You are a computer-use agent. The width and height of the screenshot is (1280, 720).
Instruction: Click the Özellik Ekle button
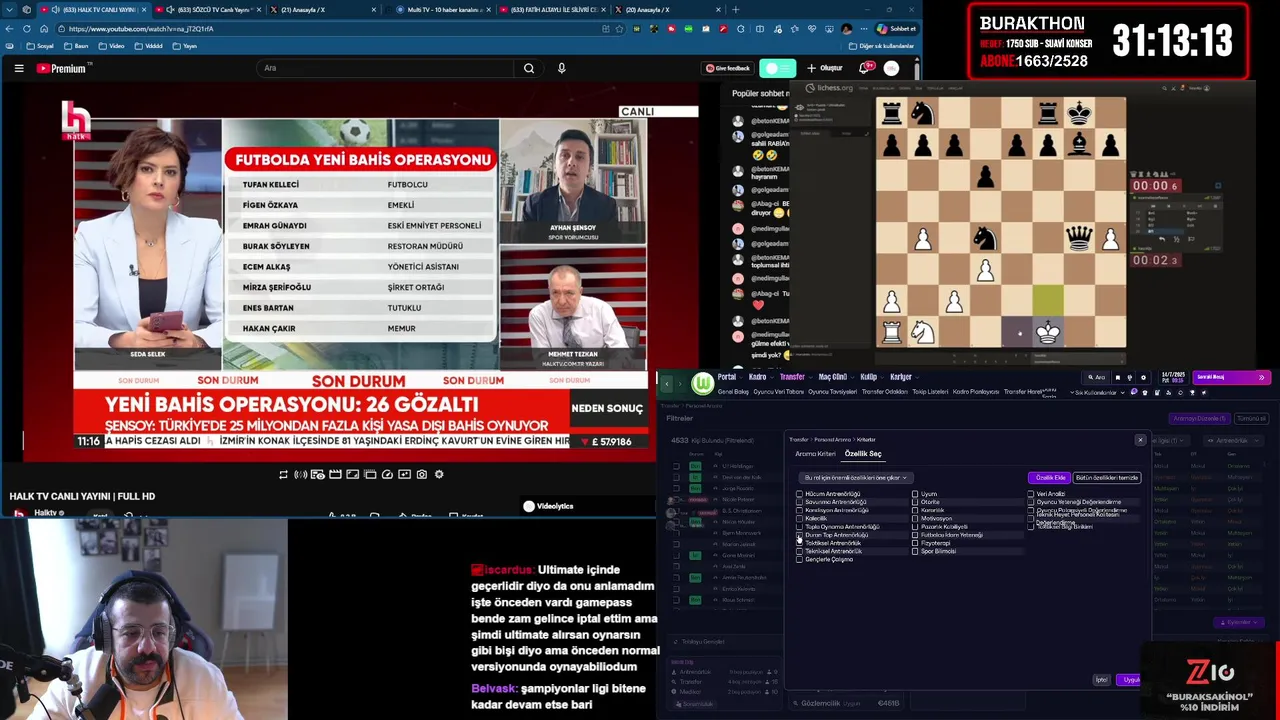point(1050,478)
